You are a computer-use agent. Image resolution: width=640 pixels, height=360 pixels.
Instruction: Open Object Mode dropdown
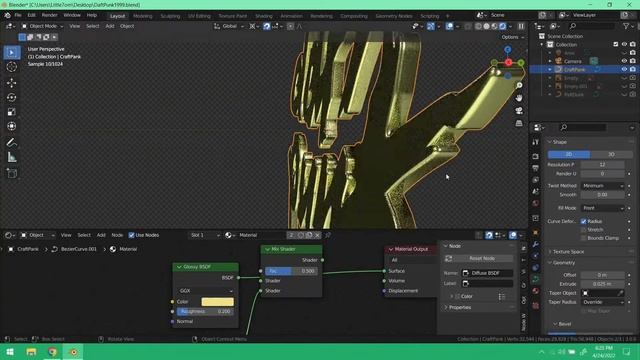point(43,26)
